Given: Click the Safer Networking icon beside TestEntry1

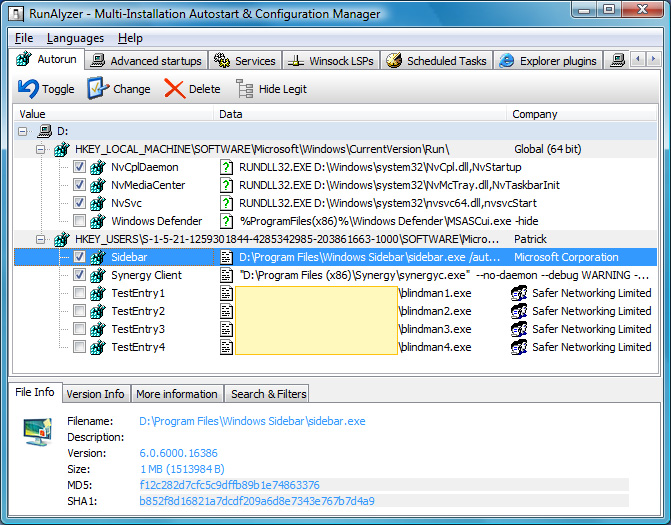Looking at the screenshot, I should coord(519,293).
